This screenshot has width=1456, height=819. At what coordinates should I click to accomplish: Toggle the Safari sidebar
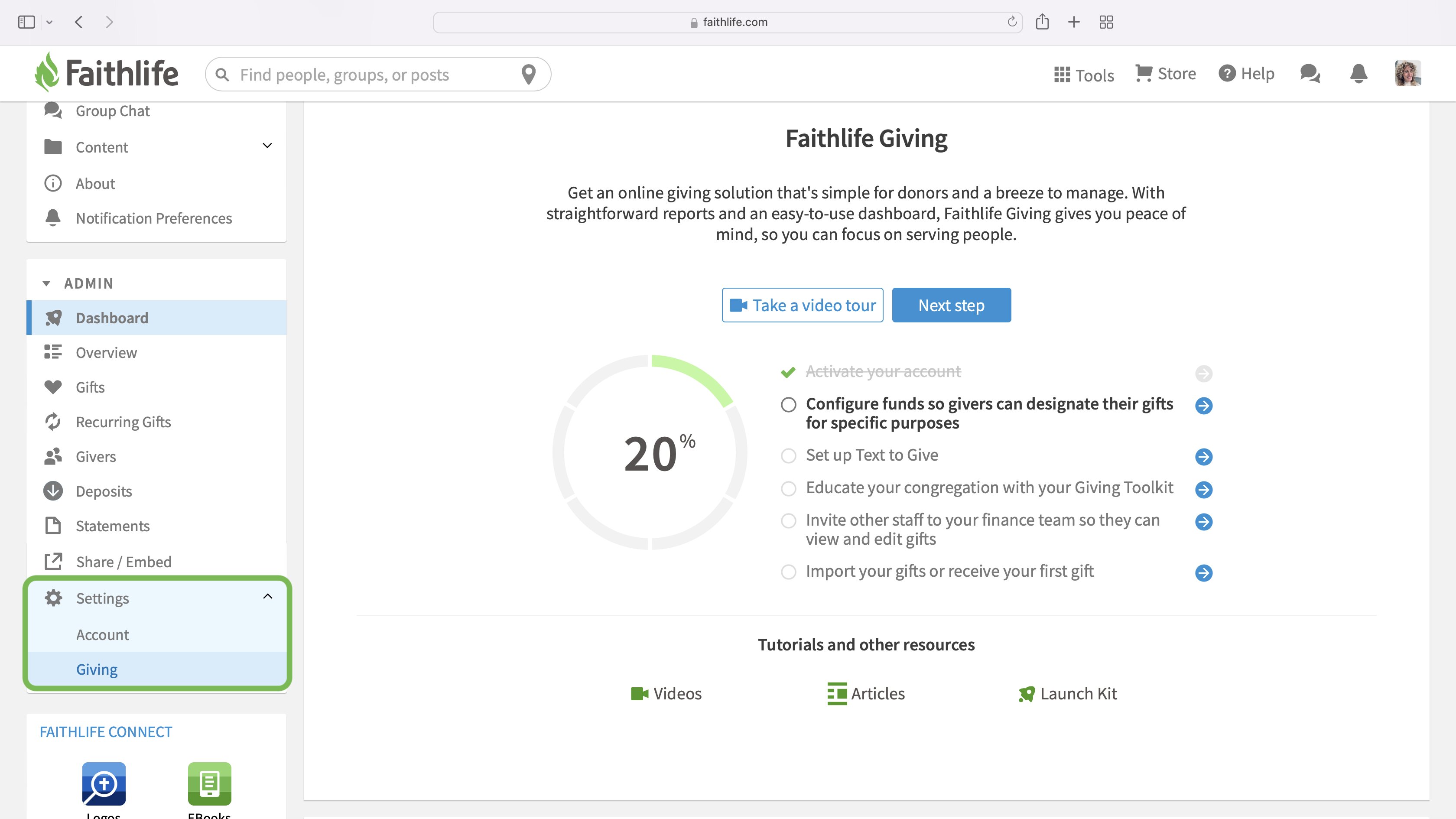(26, 22)
